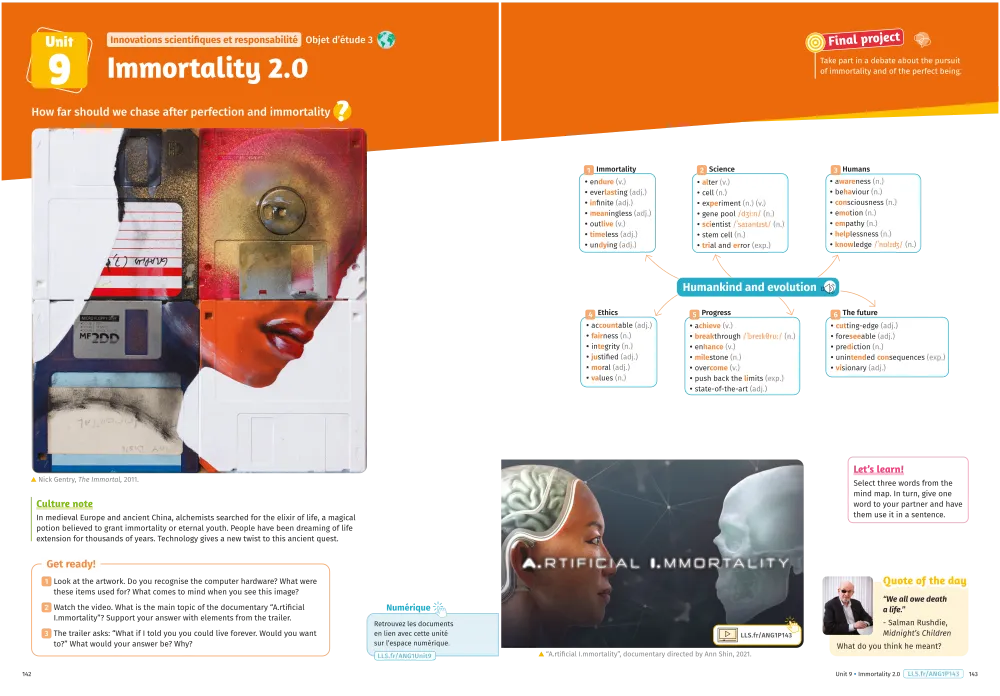
Task: Click the number 5 vocabulary box badge
Action: click(x=694, y=314)
